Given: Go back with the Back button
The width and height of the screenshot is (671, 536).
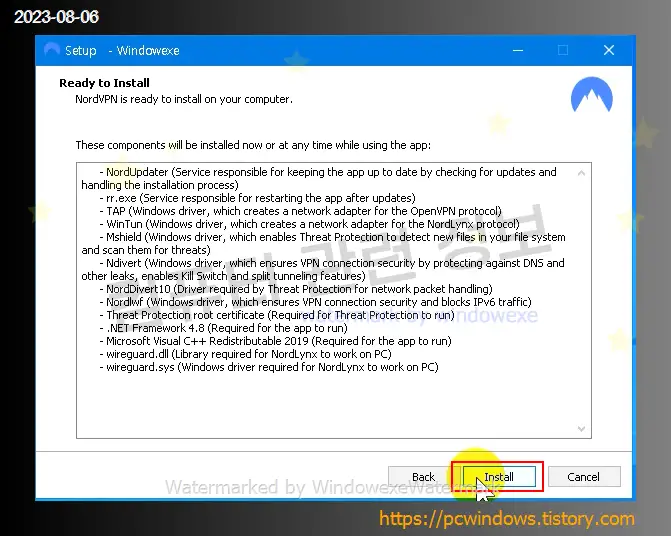Looking at the screenshot, I should pyautogui.click(x=423, y=477).
